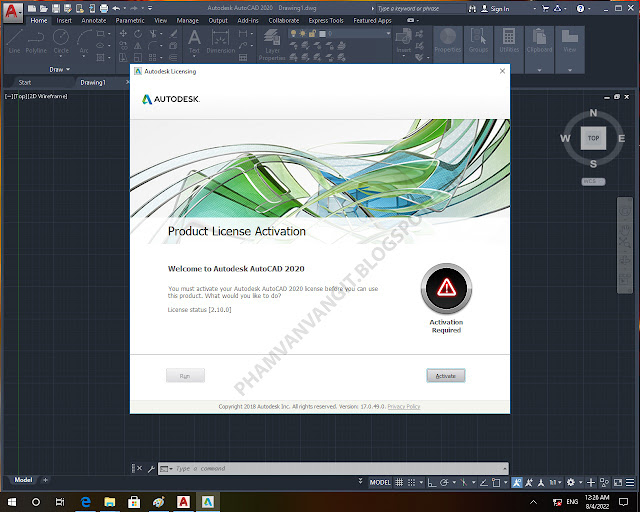This screenshot has width=640, height=512.
Task: Expand the Draw panel dropdown
Action: pos(60,69)
